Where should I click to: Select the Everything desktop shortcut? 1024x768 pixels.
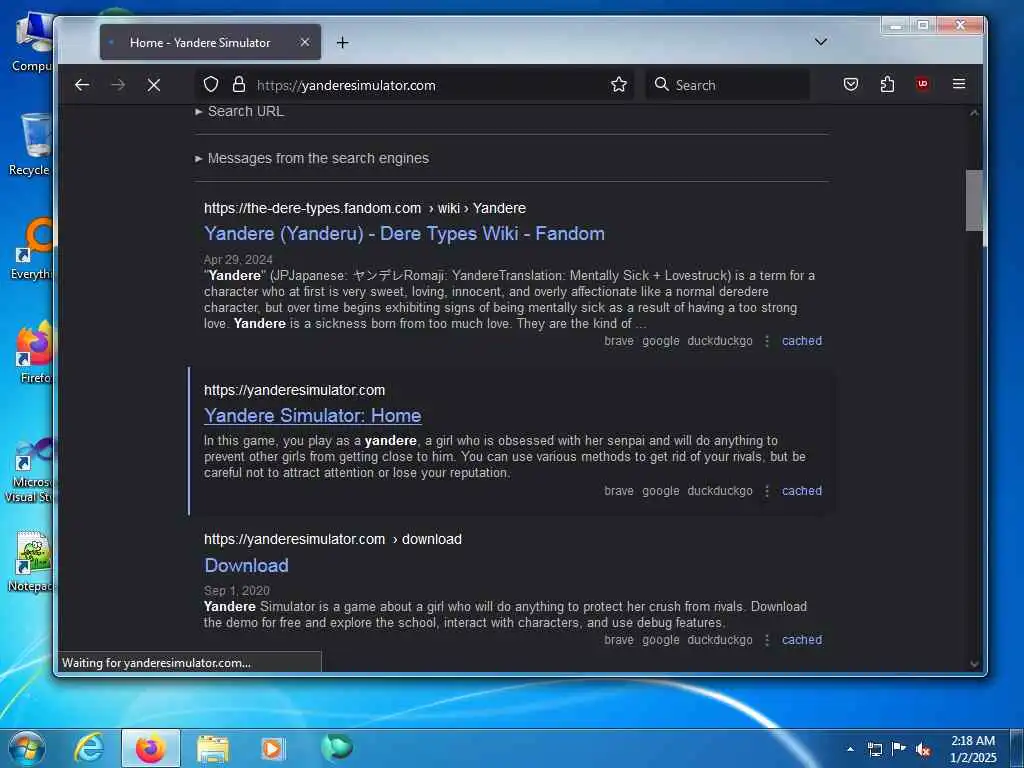tap(33, 249)
